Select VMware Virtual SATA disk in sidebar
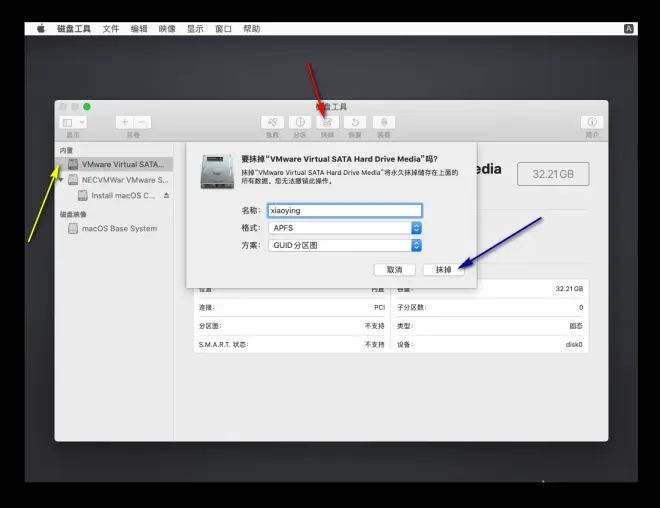The height and width of the screenshot is (508, 660). coord(114,164)
